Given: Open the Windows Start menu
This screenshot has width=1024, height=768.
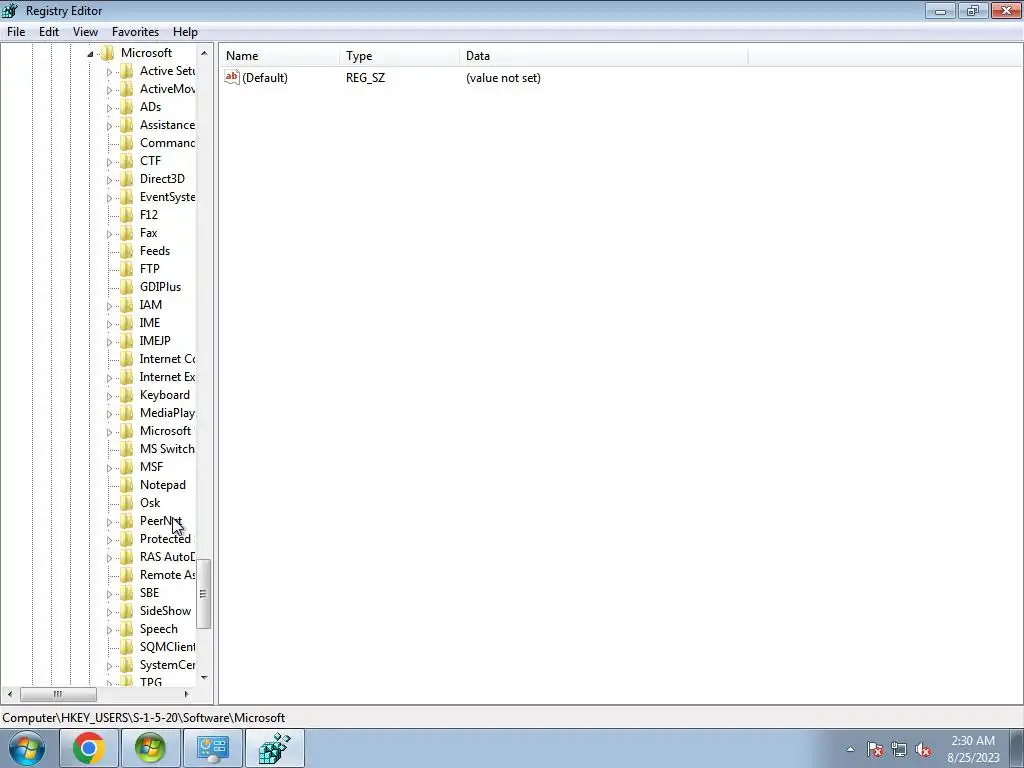Looking at the screenshot, I should 27,748.
